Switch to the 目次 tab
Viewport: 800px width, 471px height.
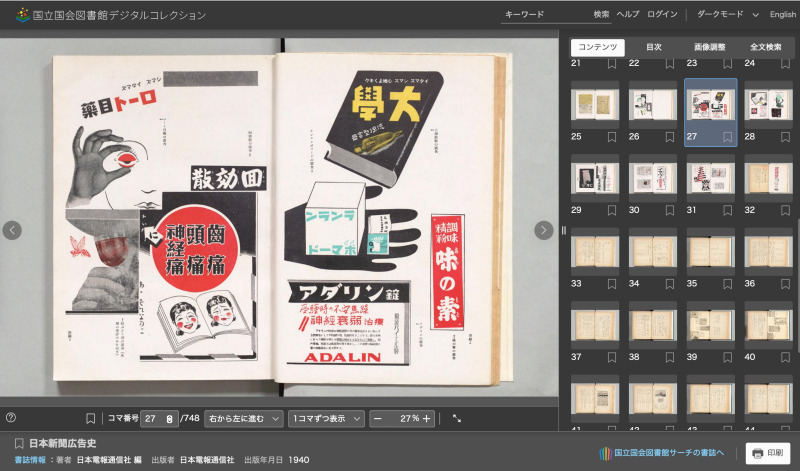tap(654, 47)
